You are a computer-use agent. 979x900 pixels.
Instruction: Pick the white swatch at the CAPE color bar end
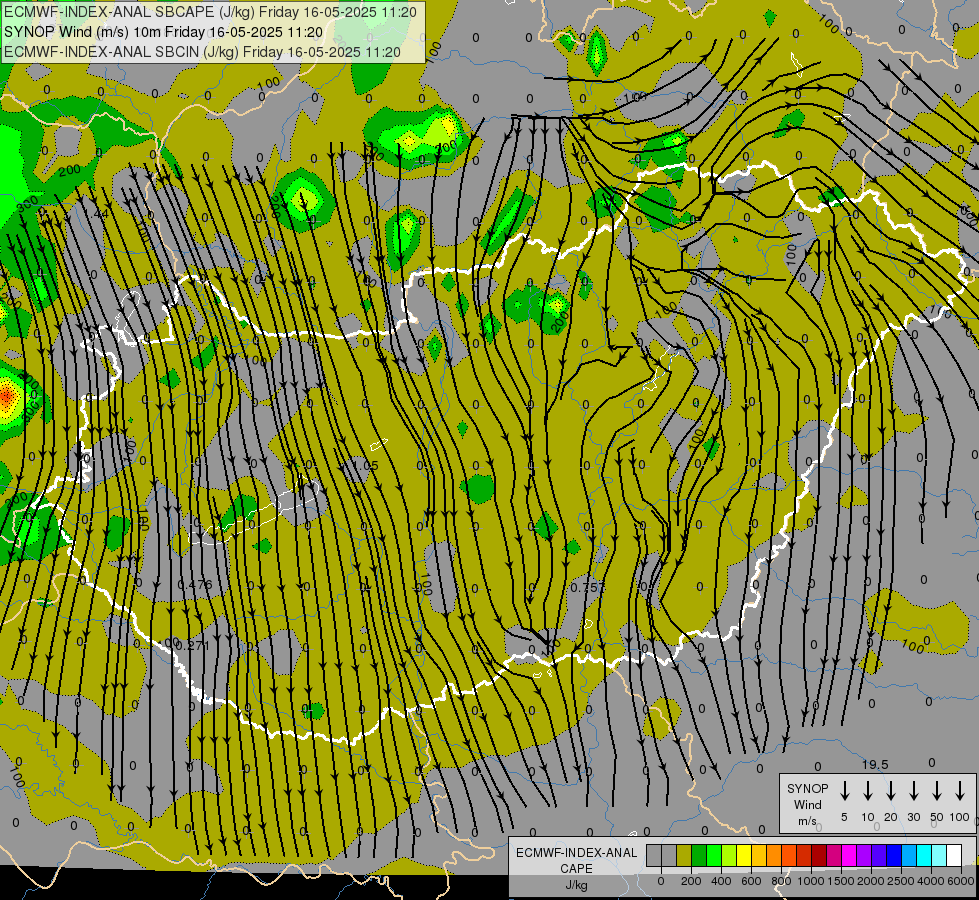click(954, 855)
